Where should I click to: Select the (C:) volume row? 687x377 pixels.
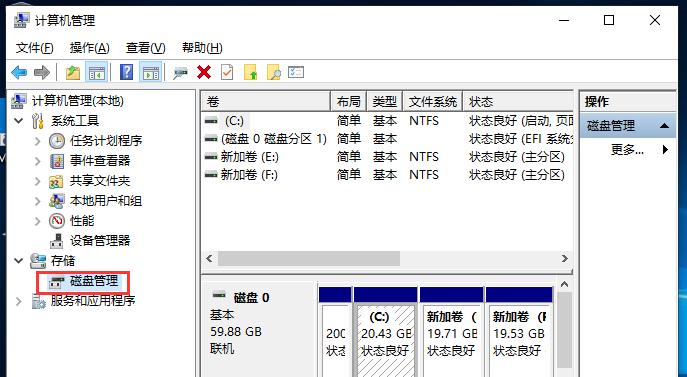pyautogui.click(x=387, y=121)
